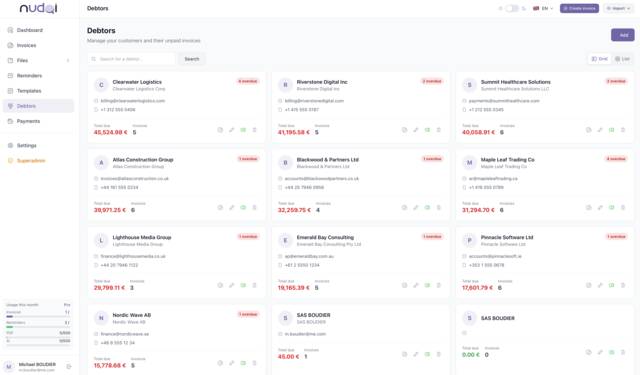Delete Nordic Wave AB with trash icon
The width and height of the screenshot is (640, 375).
coord(254,363)
